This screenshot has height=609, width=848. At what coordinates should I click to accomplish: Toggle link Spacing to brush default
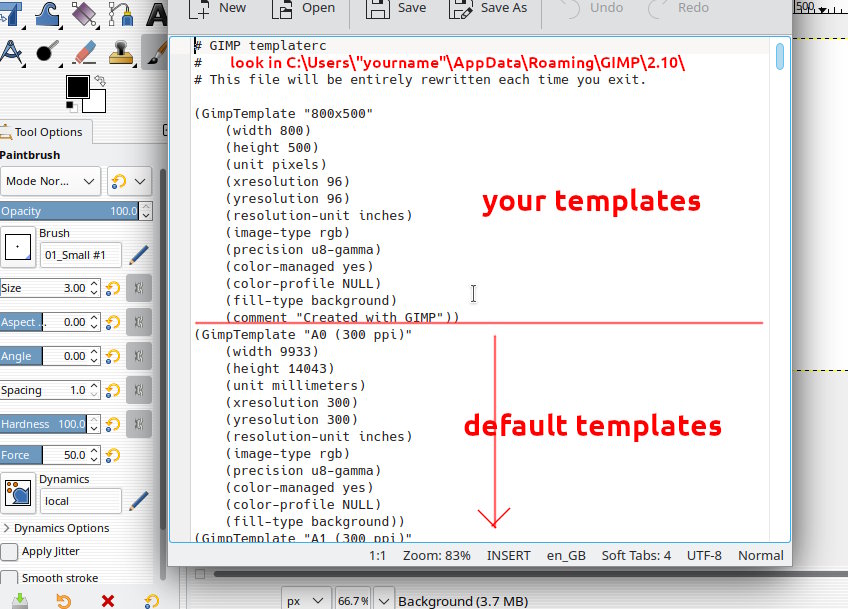pos(138,390)
